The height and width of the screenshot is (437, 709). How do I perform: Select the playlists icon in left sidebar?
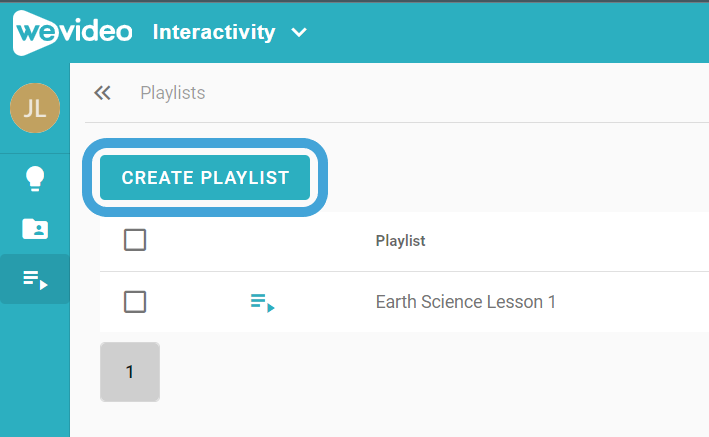(35, 279)
